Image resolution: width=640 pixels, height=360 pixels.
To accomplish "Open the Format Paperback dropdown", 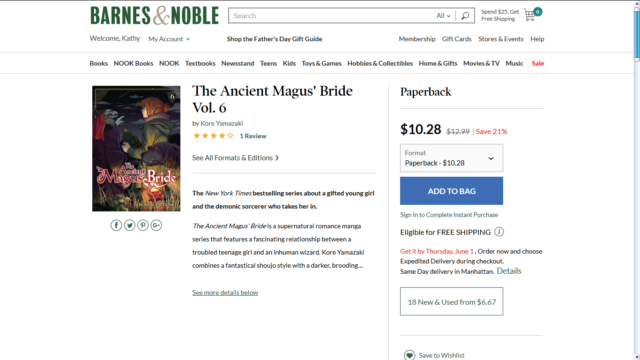I will coord(451,158).
